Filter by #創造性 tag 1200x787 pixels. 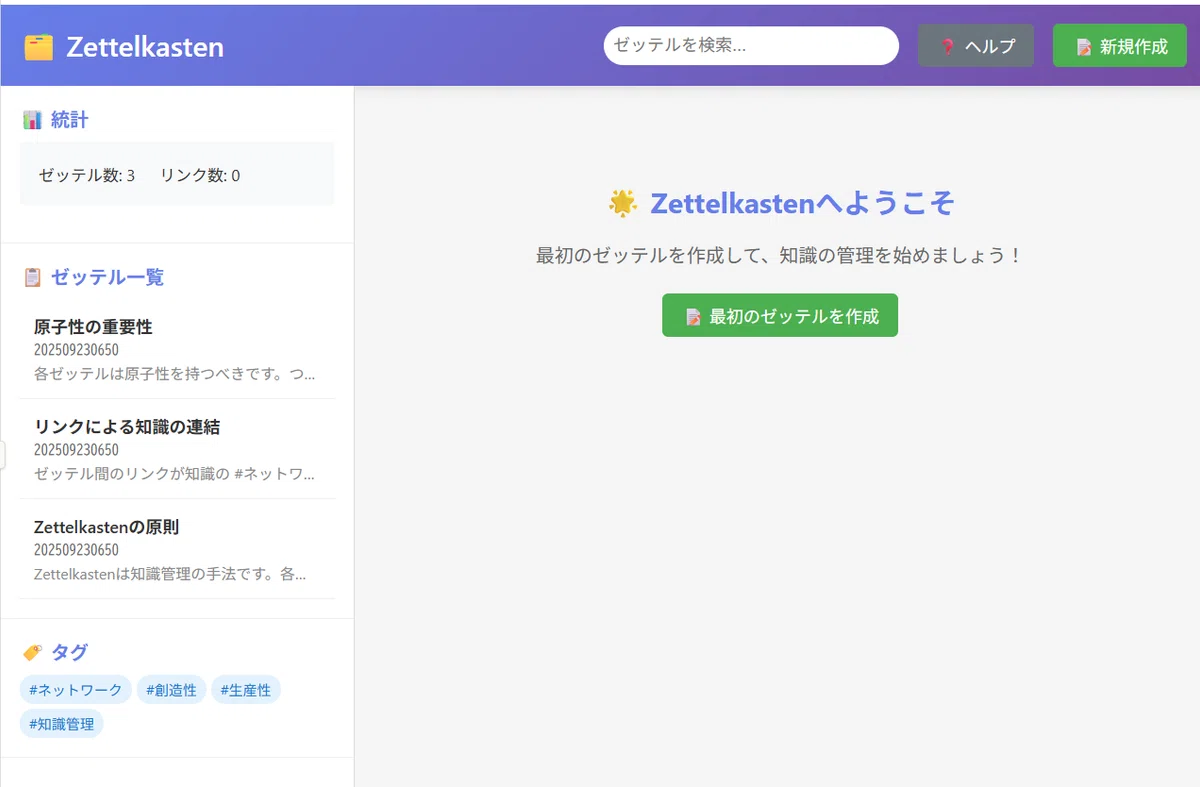pos(171,690)
